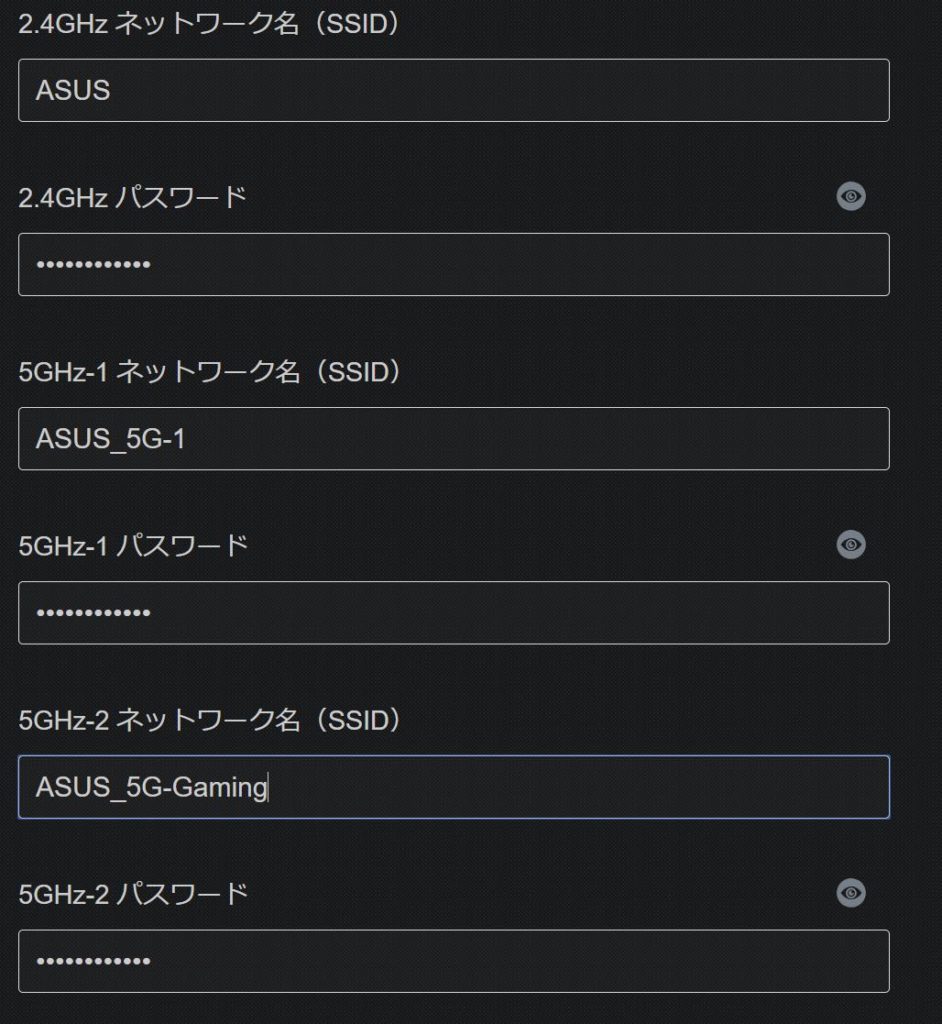Activate the 5GHz-2 password field

[x=453, y=961]
